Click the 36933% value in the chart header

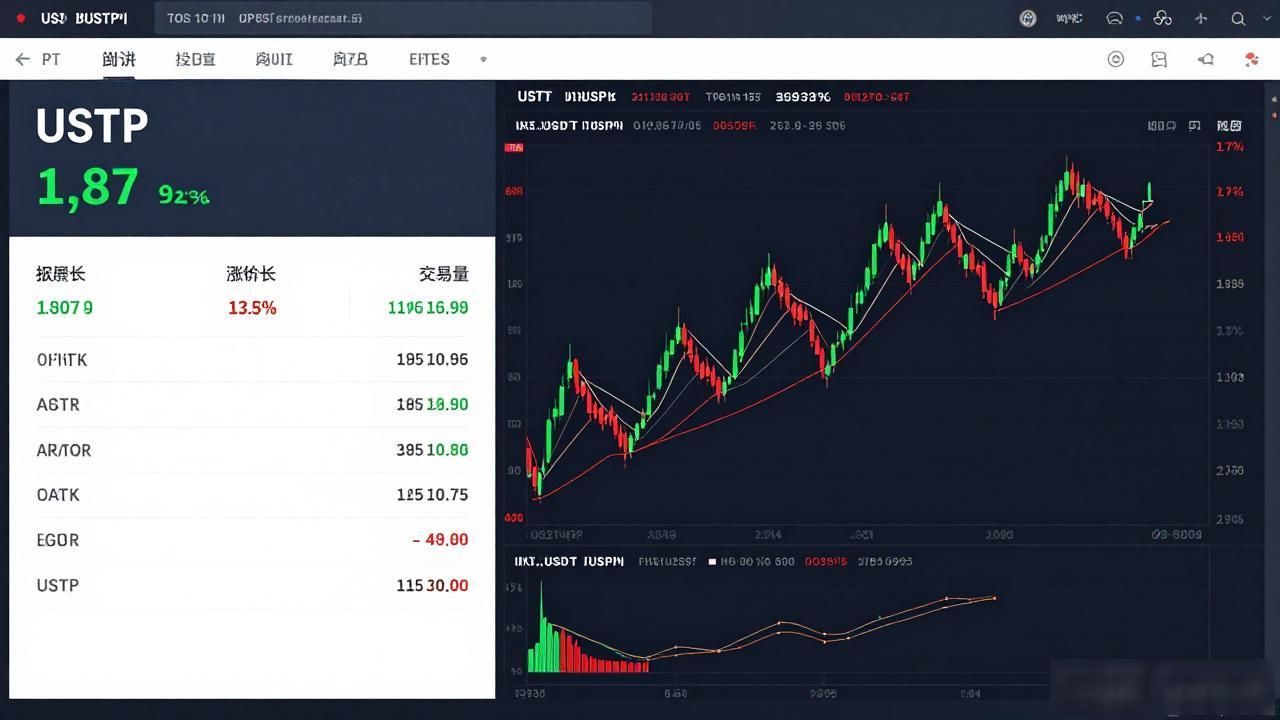[x=803, y=97]
